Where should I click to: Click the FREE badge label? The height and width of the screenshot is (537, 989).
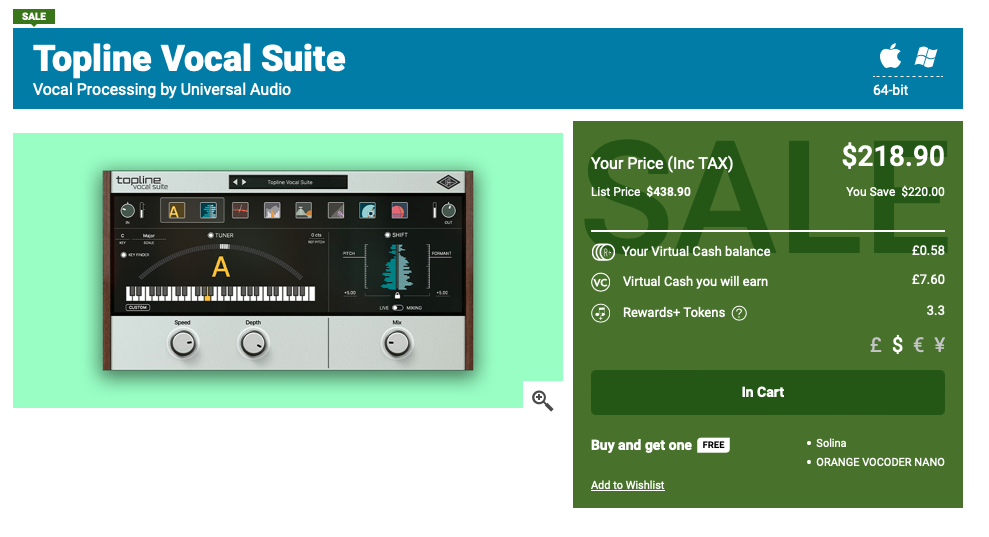tap(713, 445)
